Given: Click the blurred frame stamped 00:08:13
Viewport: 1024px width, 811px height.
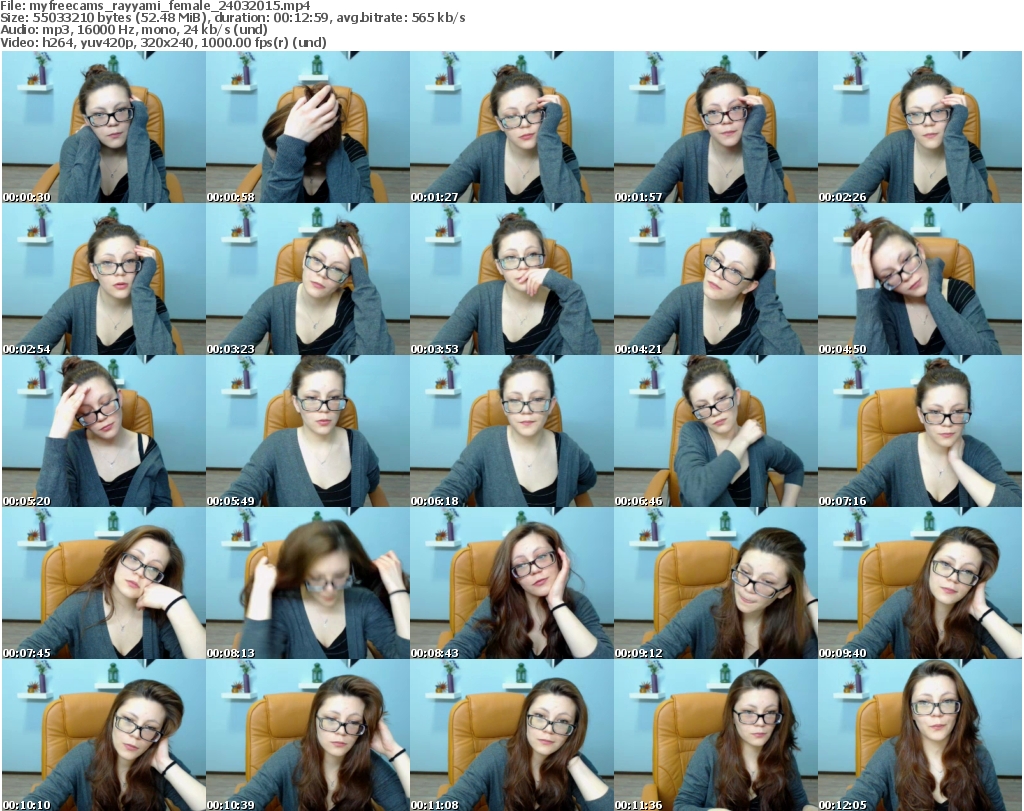Looking at the screenshot, I should (308, 583).
